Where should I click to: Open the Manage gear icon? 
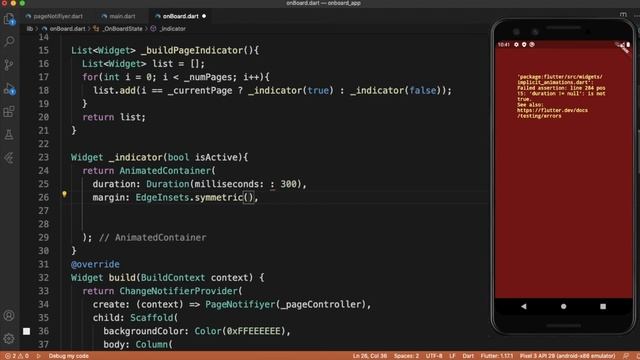coord(9,338)
